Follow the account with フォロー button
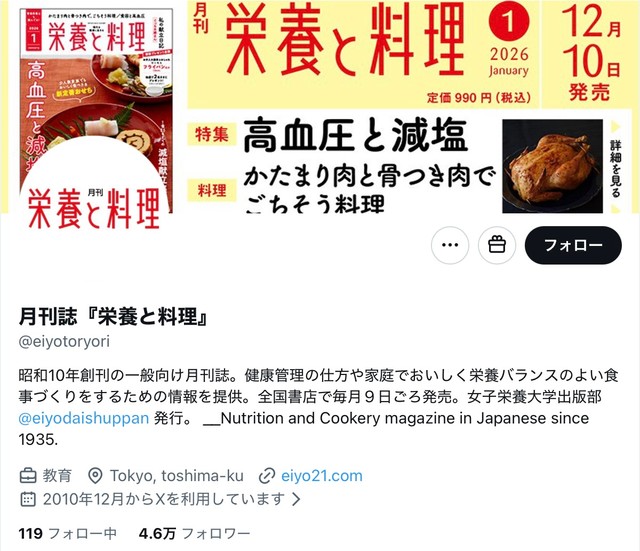 coord(573,245)
